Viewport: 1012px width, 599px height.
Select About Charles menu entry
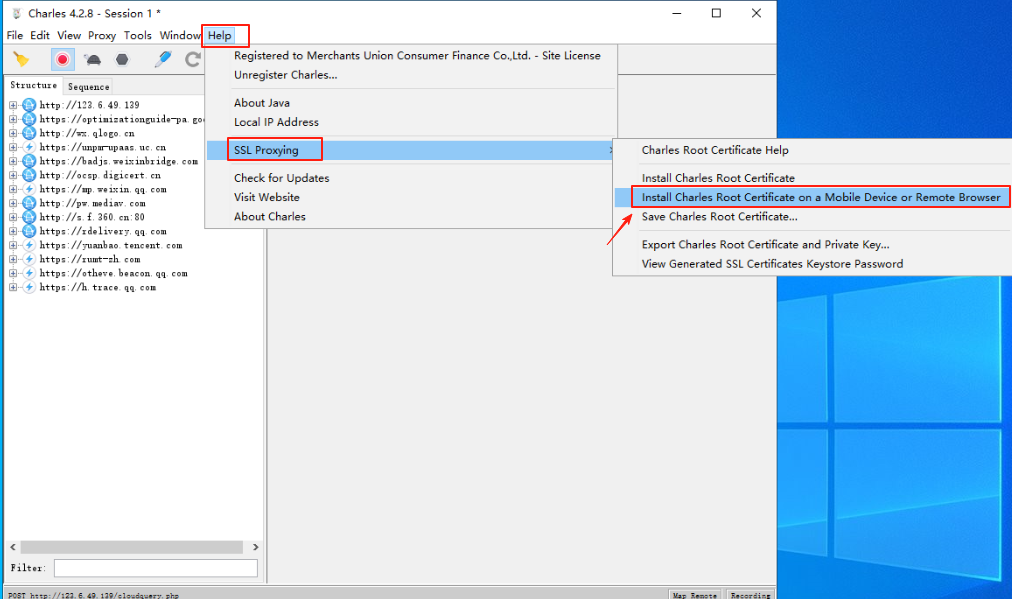(270, 216)
